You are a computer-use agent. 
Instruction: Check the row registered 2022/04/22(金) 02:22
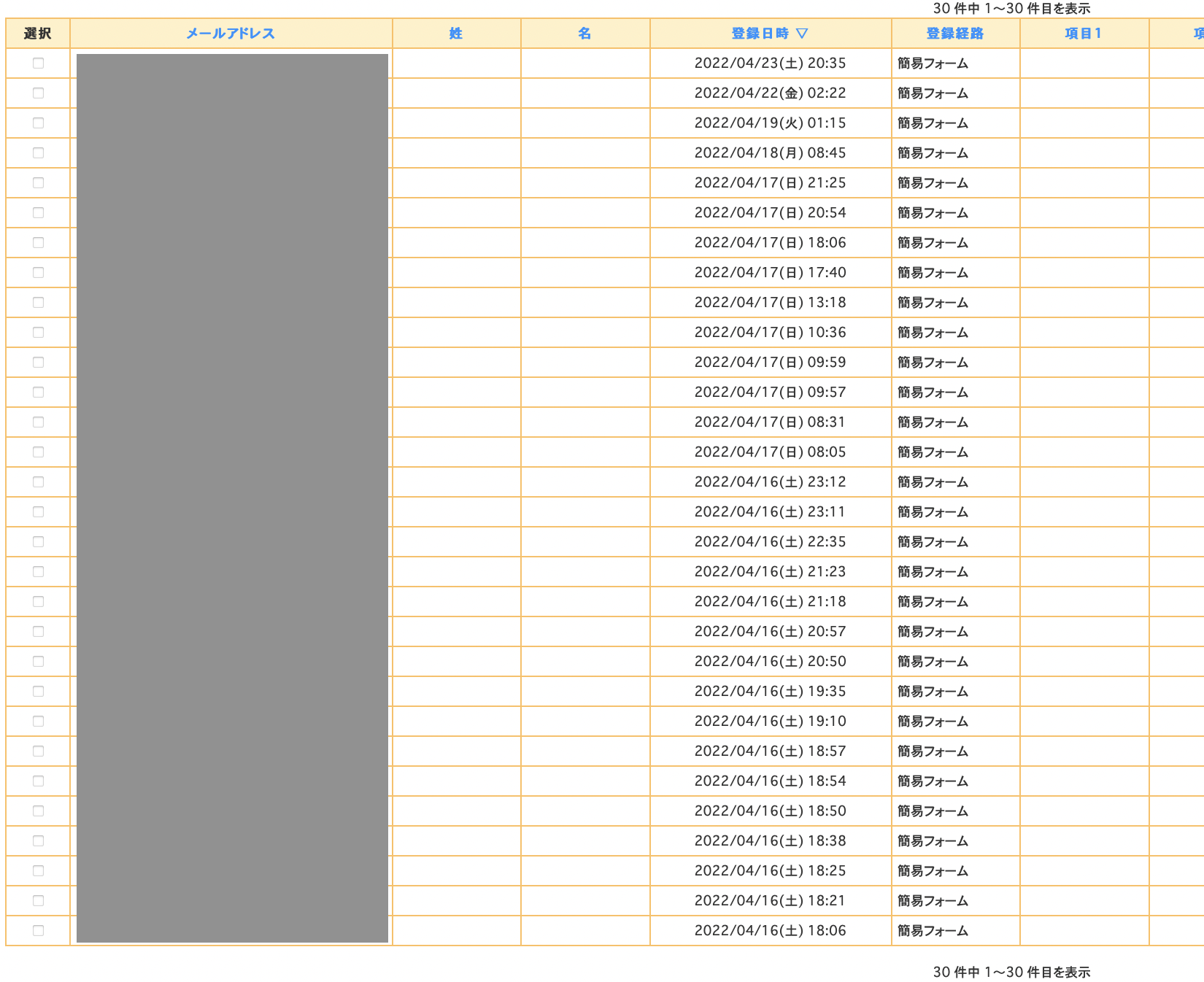(x=39, y=93)
